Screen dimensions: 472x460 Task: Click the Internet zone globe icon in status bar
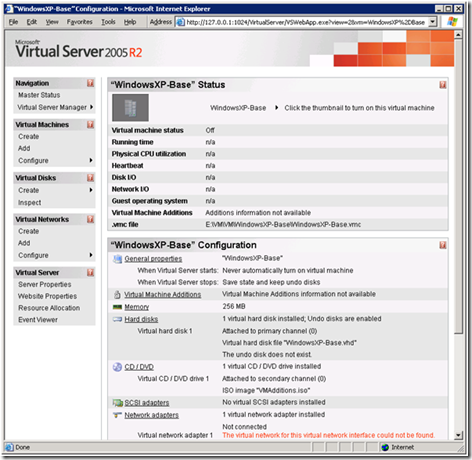click(x=385, y=447)
